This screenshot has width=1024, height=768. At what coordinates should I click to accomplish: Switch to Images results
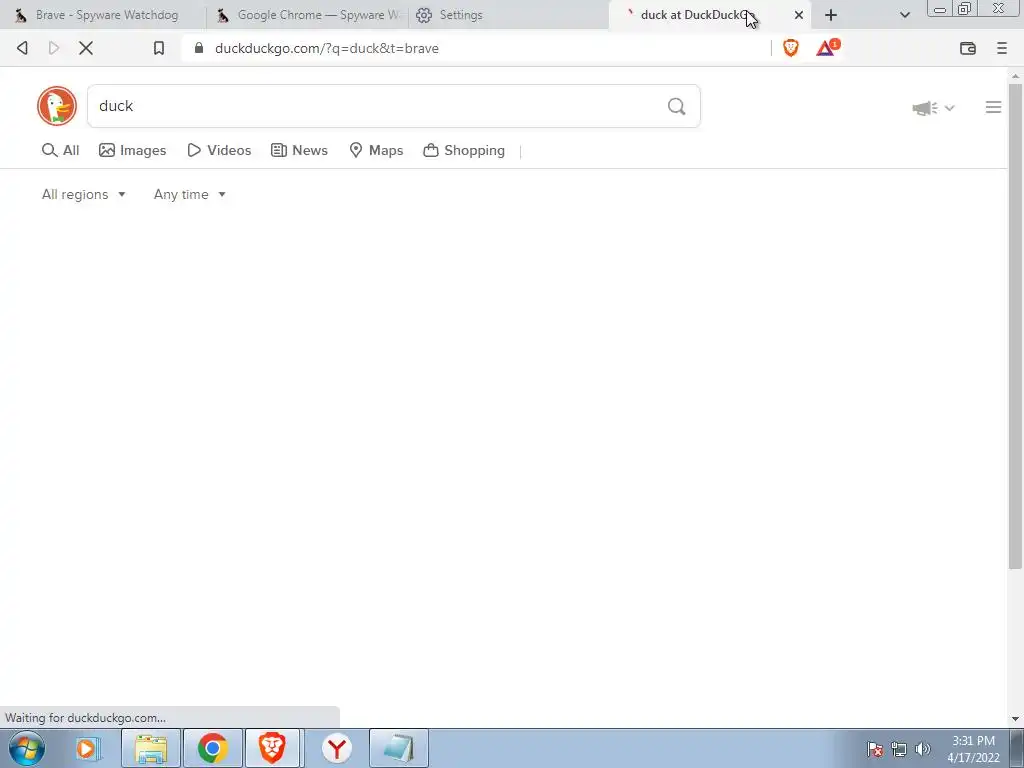click(133, 150)
